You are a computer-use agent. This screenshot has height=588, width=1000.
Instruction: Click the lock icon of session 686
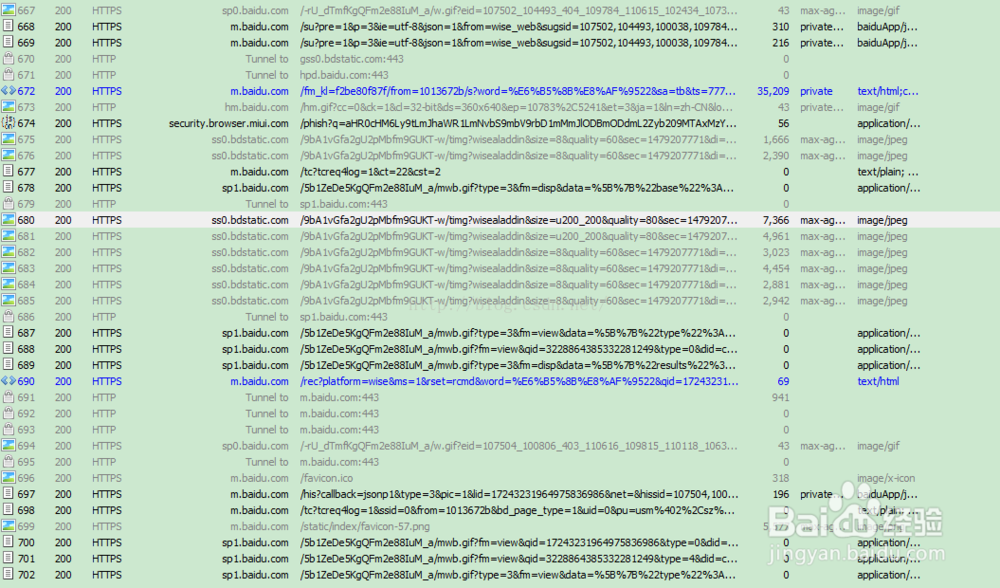pos(8,316)
